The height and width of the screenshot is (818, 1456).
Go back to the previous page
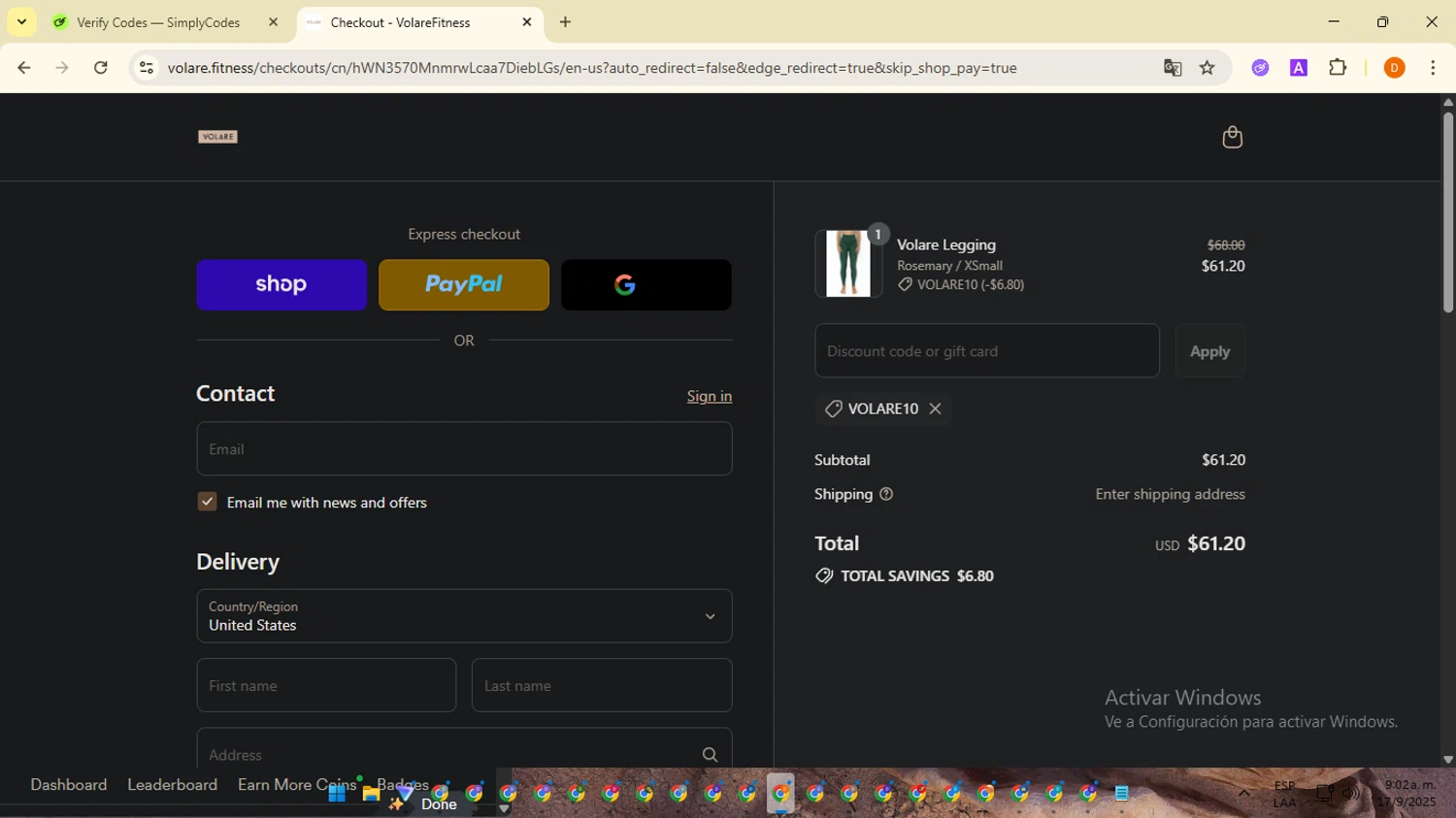tap(24, 68)
